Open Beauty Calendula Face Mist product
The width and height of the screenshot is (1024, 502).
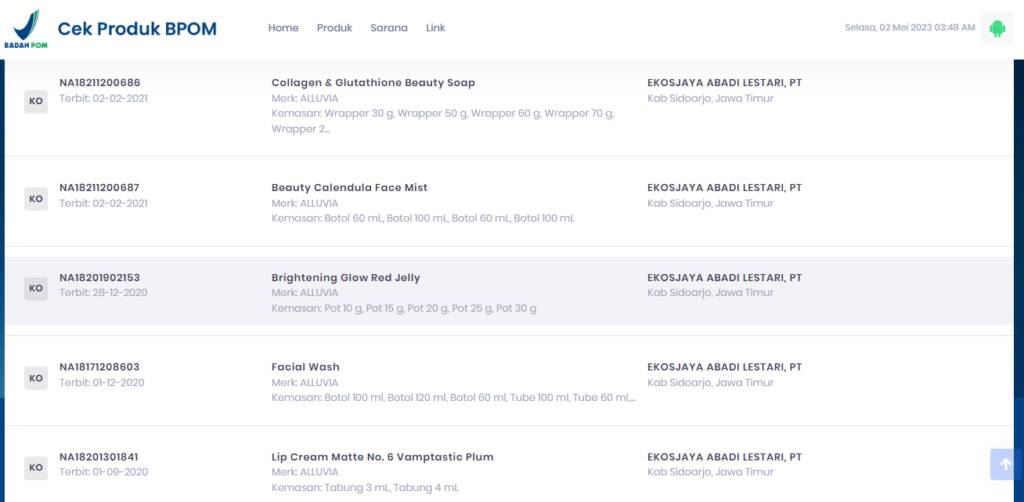coord(349,187)
